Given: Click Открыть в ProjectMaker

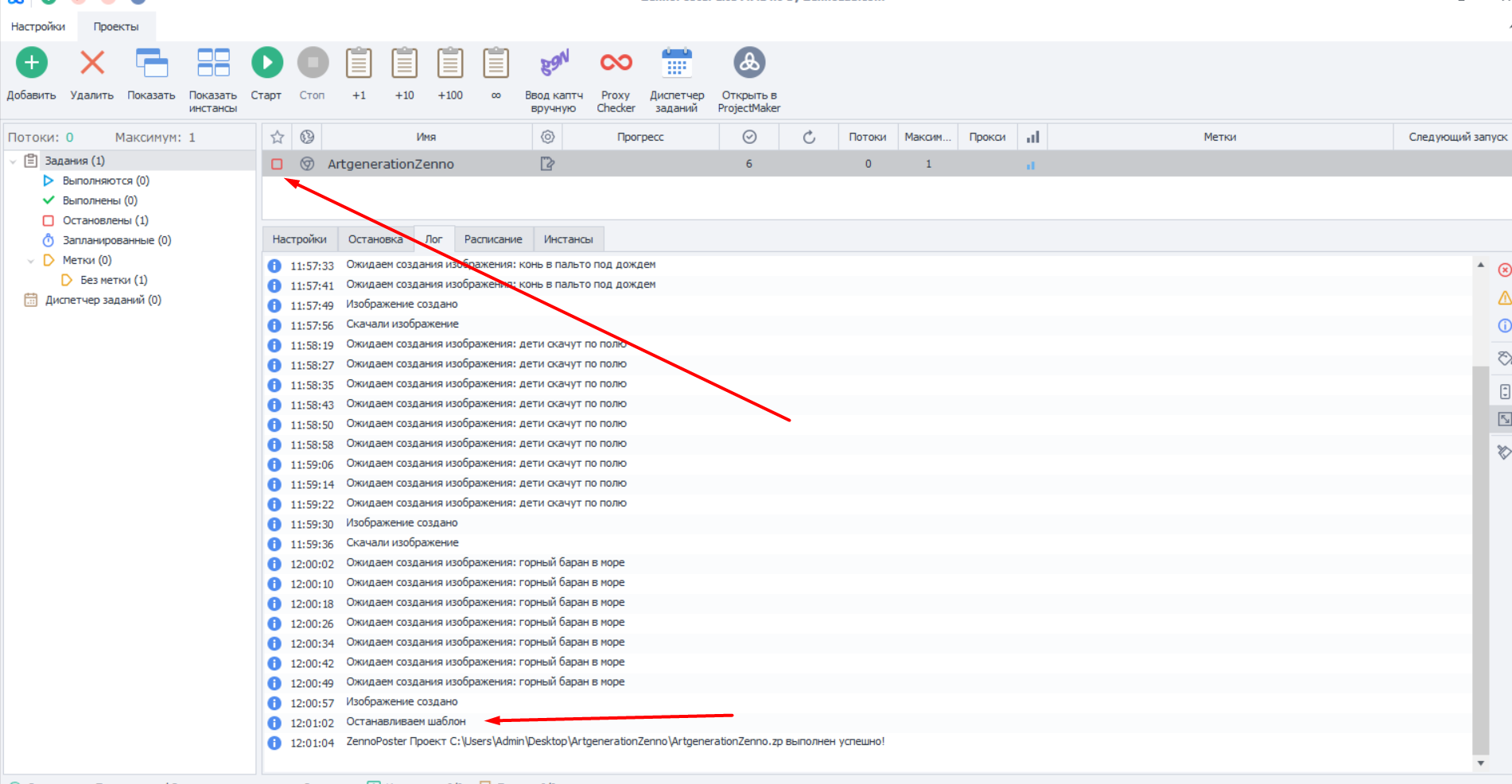Looking at the screenshot, I should 749,80.
